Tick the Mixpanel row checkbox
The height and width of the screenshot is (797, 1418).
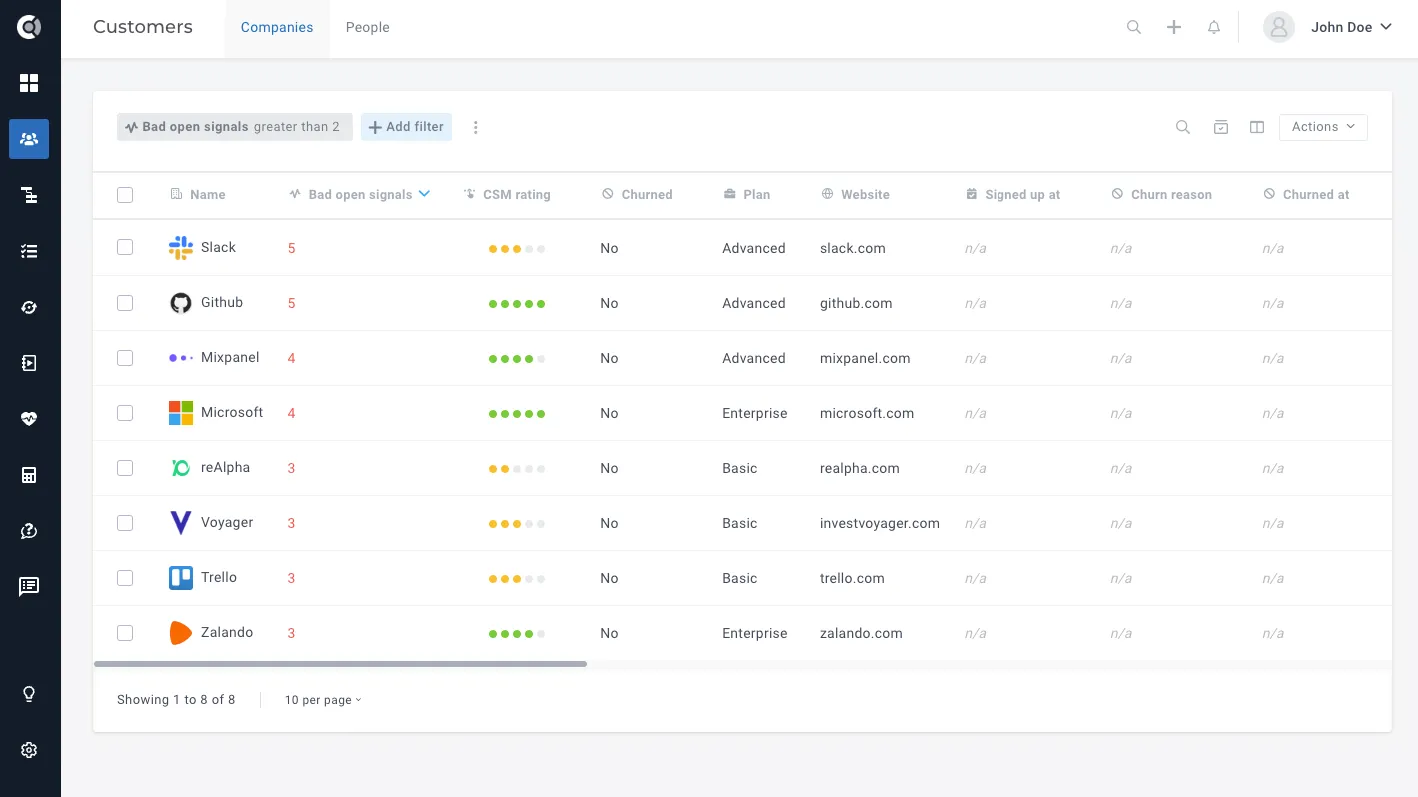(125, 357)
